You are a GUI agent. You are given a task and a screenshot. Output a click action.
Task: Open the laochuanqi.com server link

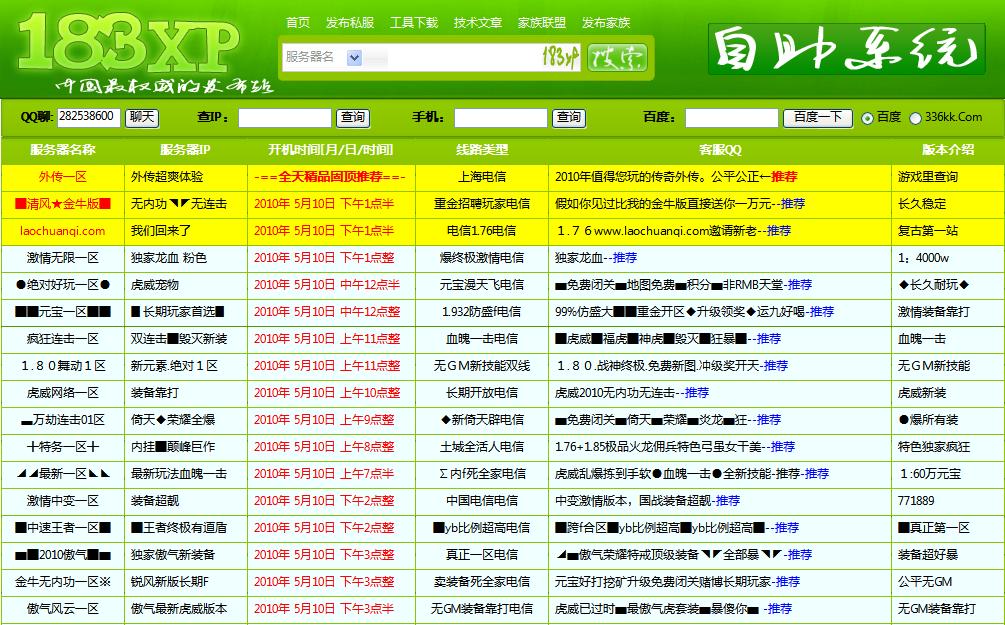point(62,230)
